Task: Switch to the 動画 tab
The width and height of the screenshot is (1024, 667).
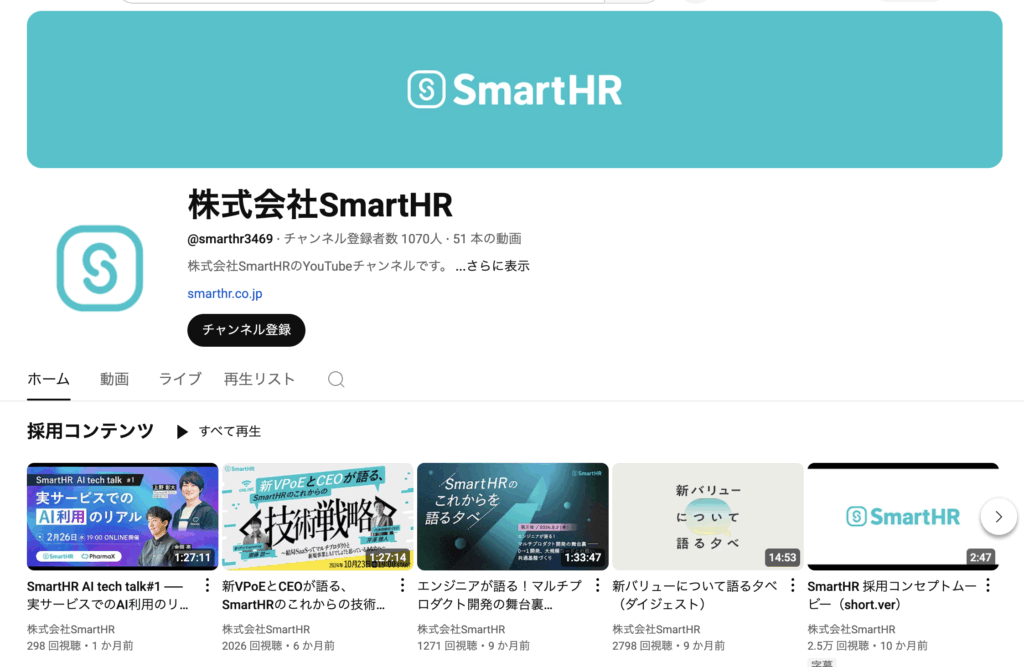Action: point(114,380)
